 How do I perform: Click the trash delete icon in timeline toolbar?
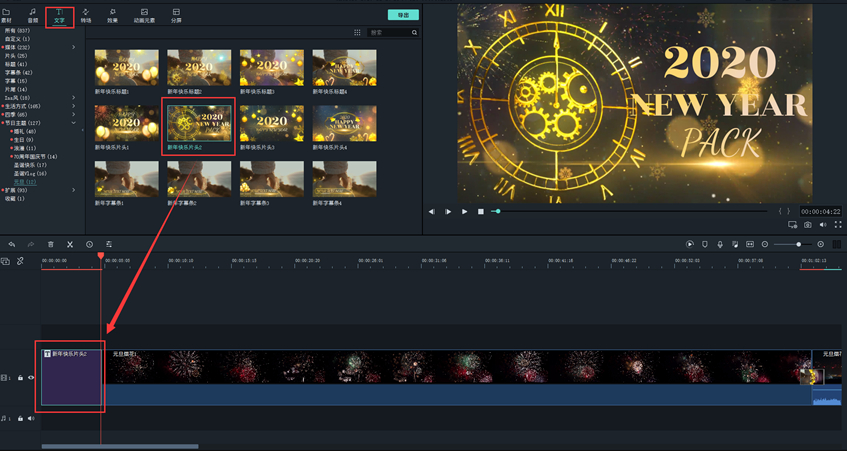51,244
